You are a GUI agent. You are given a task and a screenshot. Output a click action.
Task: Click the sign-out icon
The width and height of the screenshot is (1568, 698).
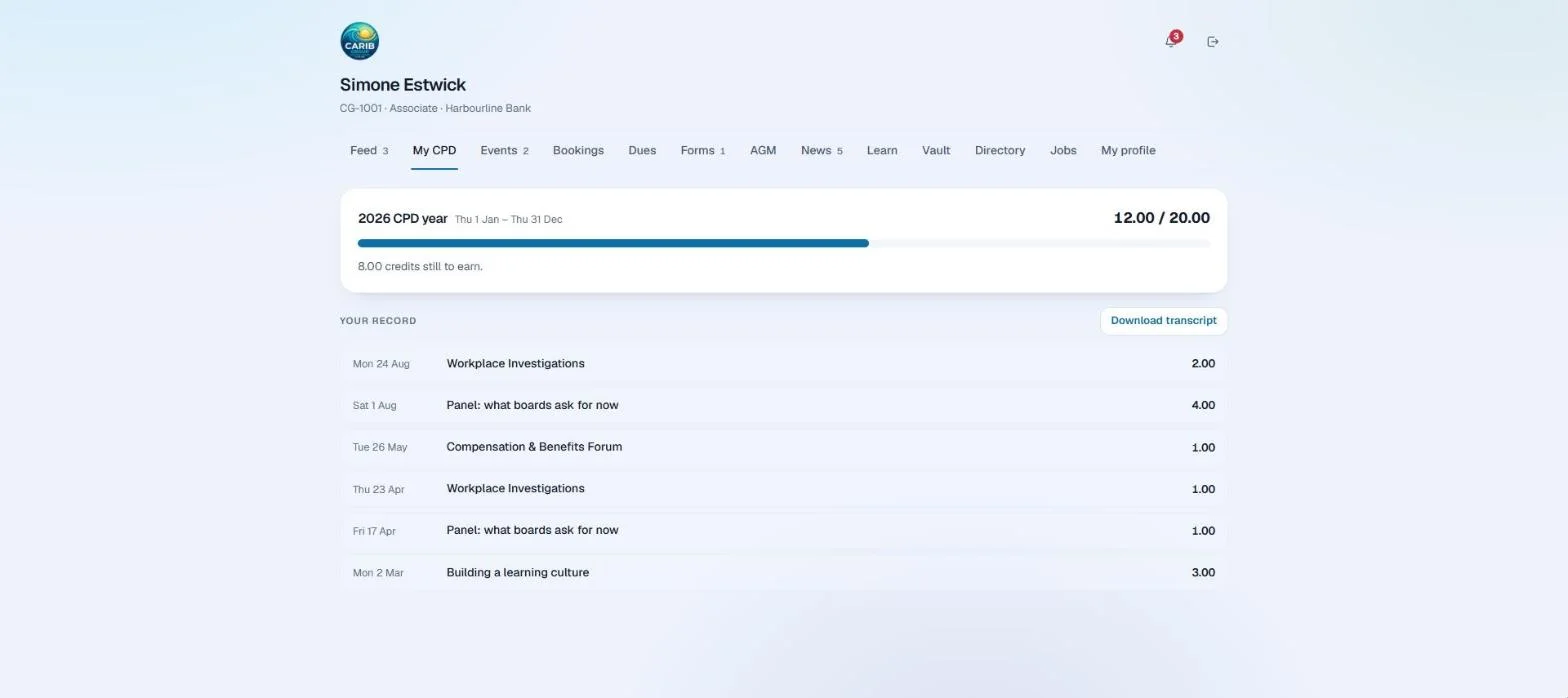coord(1213,42)
